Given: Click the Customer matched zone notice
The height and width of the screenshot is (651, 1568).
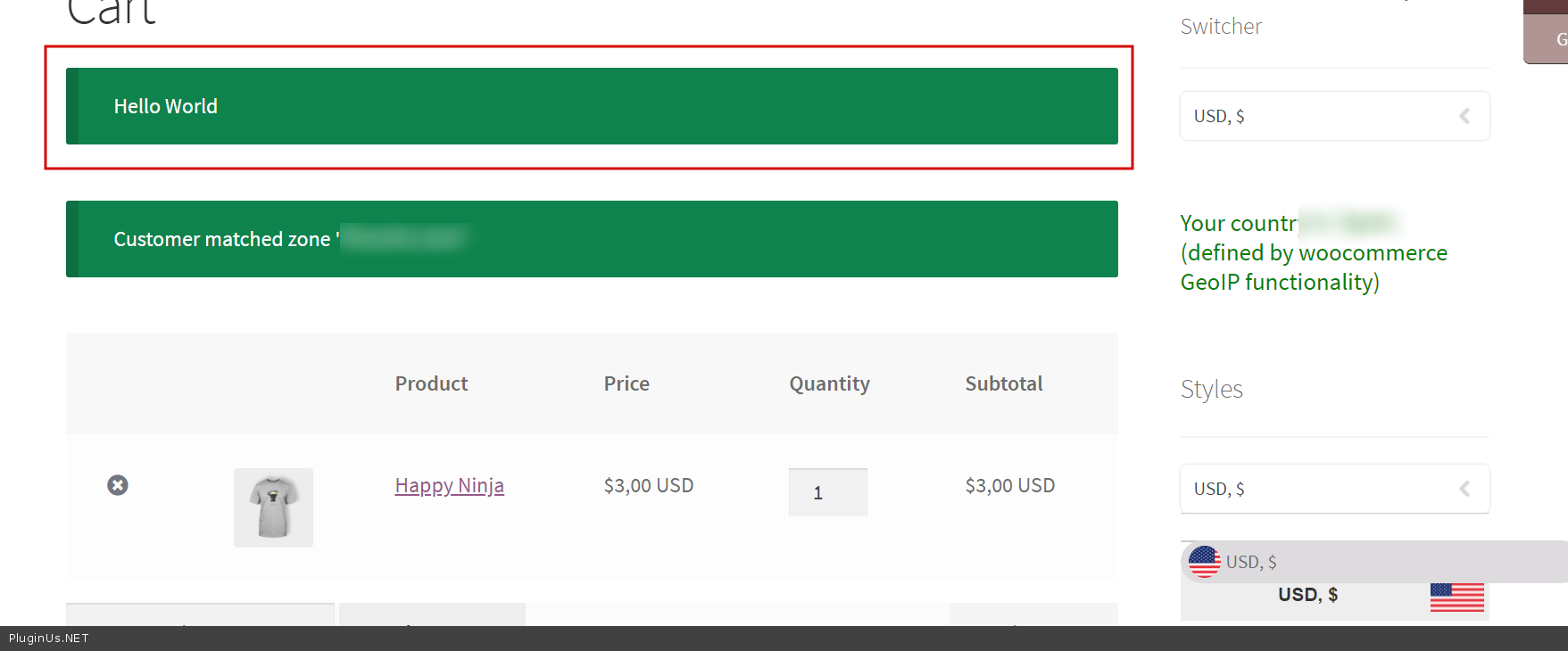Looking at the screenshot, I should click(591, 239).
